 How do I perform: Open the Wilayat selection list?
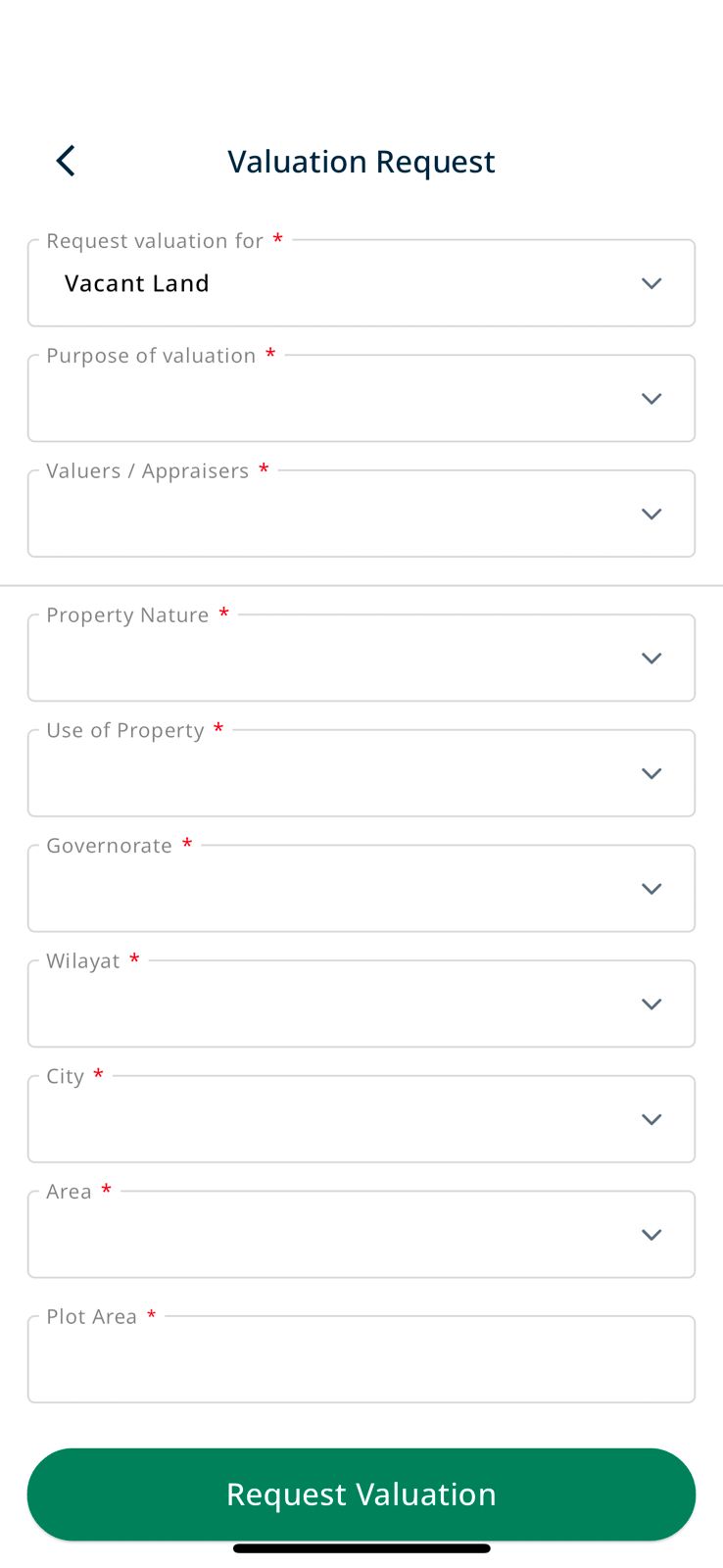361,1004
